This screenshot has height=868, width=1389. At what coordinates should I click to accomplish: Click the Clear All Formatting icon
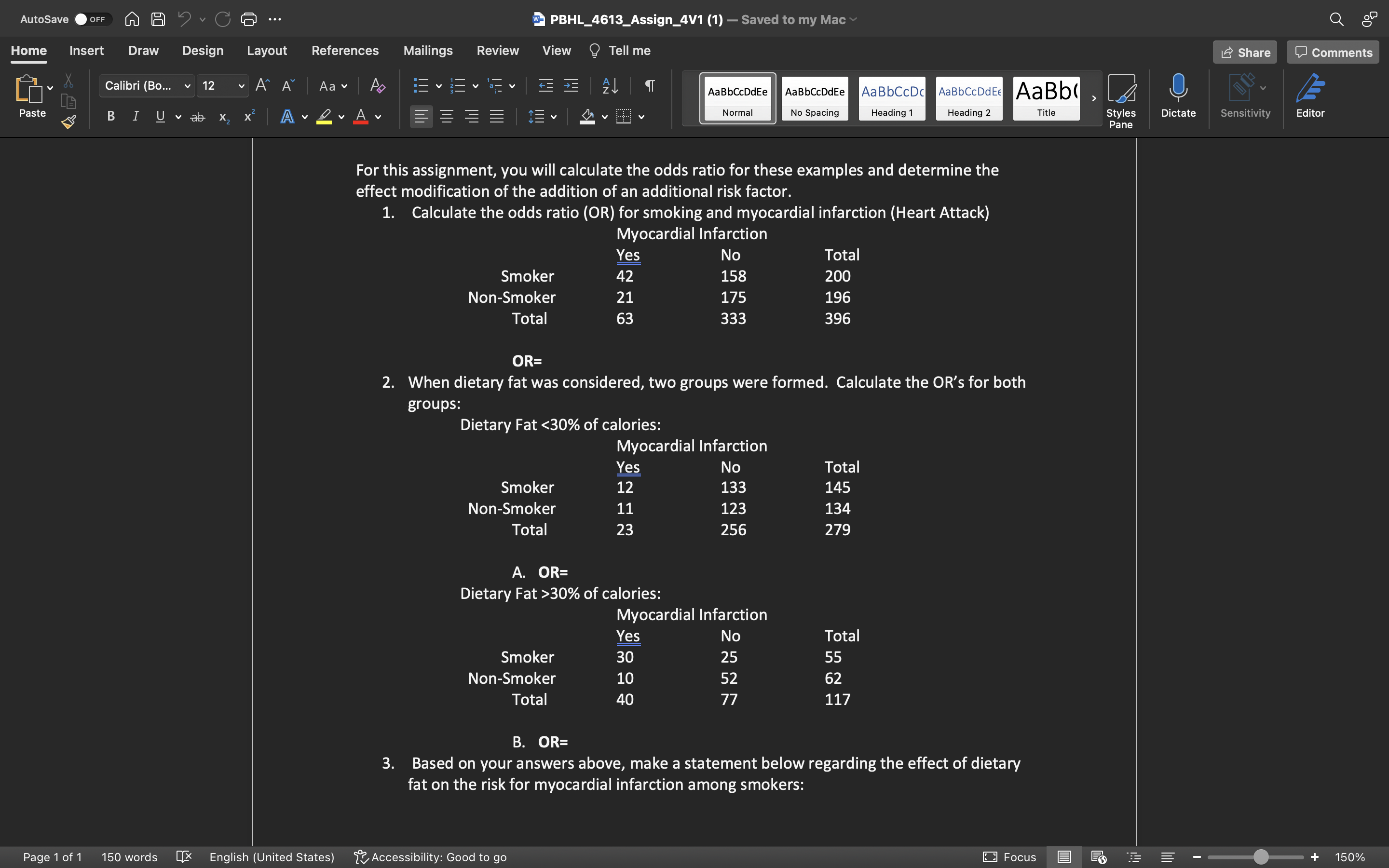click(x=377, y=86)
